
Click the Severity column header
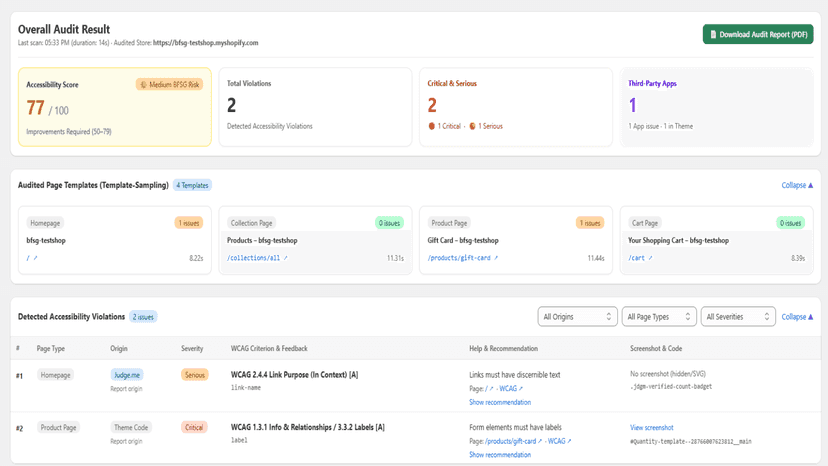[192, 348]
